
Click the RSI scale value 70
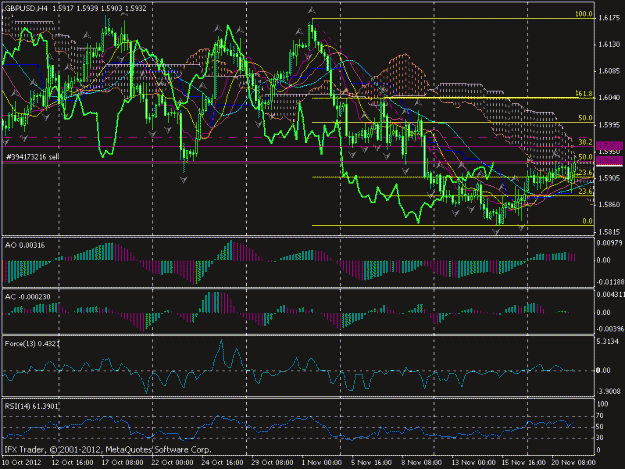[600, 416]
